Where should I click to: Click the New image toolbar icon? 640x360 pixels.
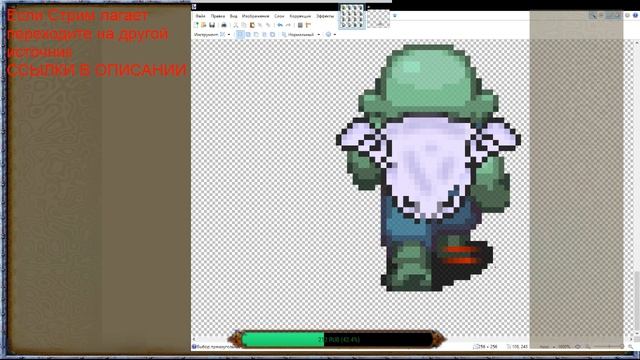click(197, 25)
